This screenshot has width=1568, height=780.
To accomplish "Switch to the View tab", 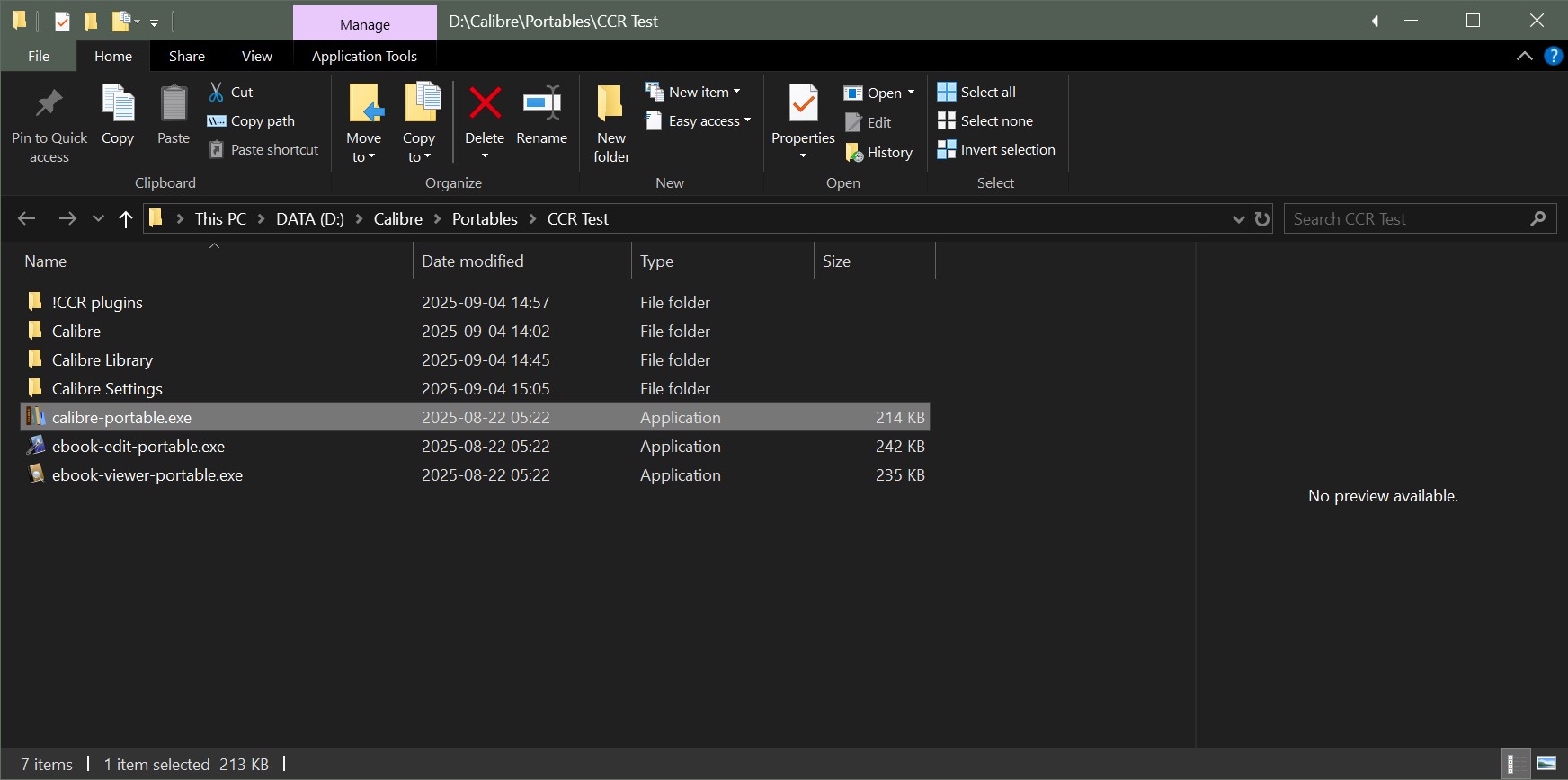I will click(256, 56).
